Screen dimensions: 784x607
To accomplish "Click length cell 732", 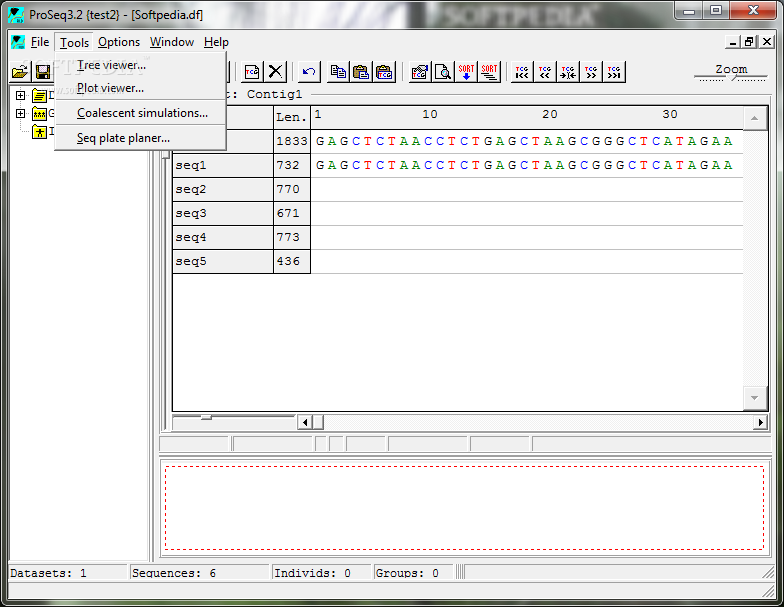I will pyautogui.click(x=292, y=166).
